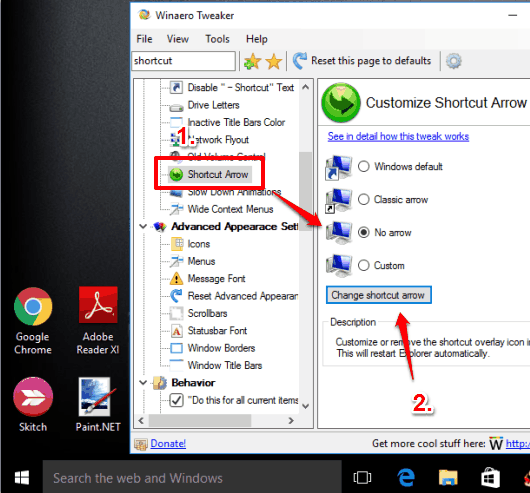Click the Reset Advanced Appearance arrow icon
The width and height of the screenshot is (530, 493).
point(176,296)
